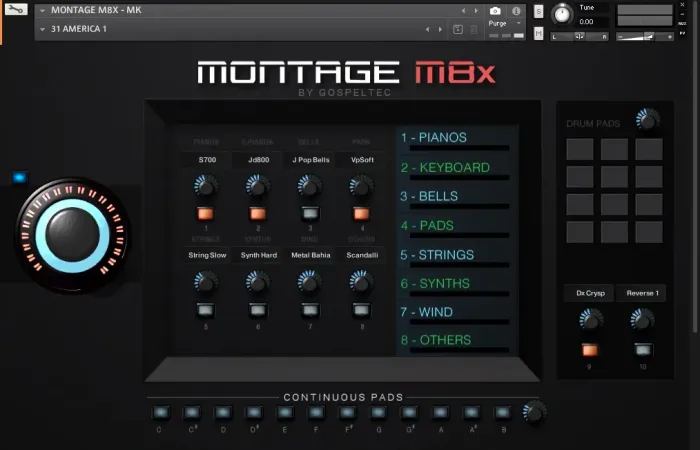Open the Reverse 1 sound selector
700x450 pixels.
pyautogui.click(x=642, y=293)
